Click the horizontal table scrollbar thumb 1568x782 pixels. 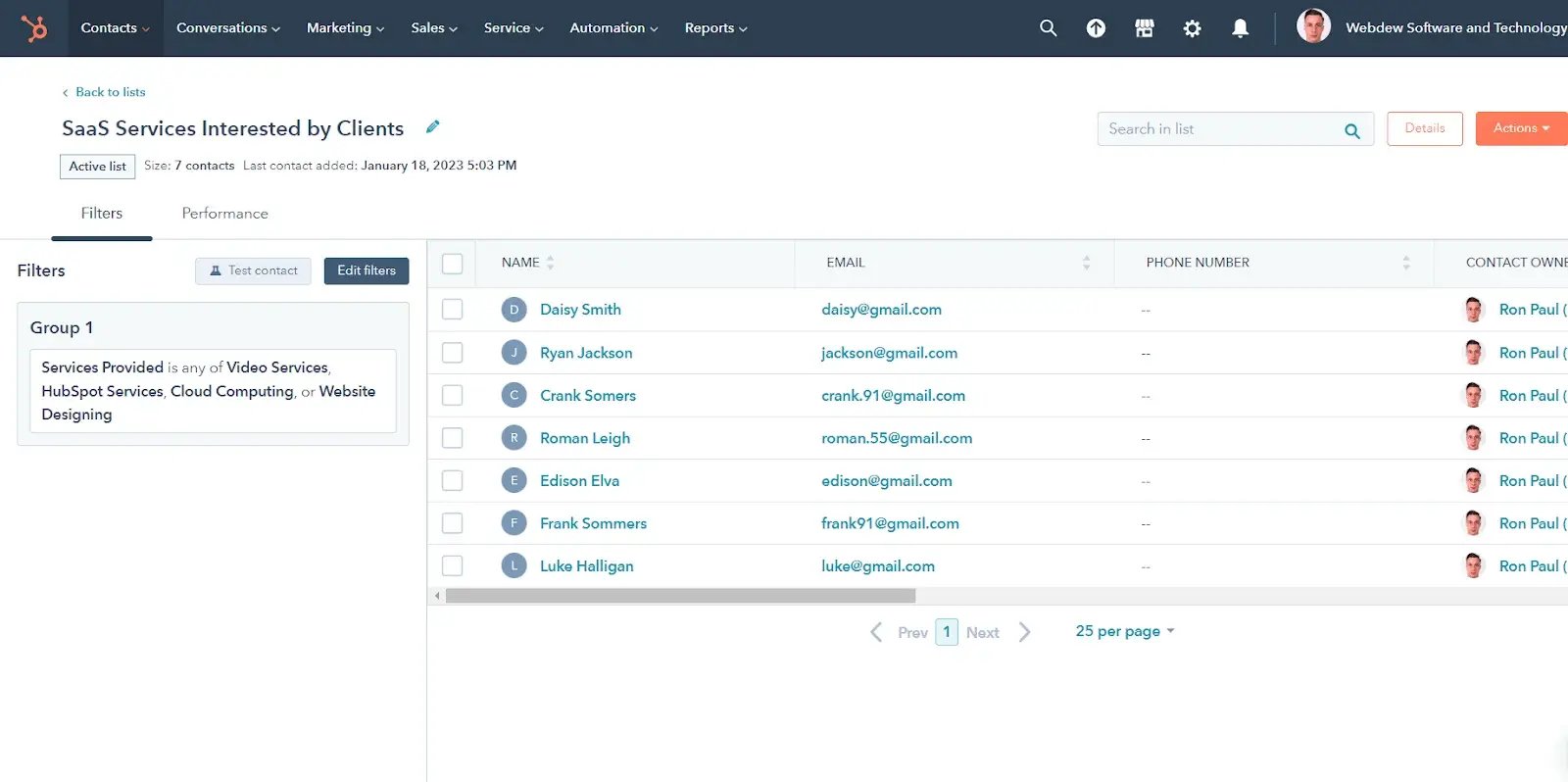pyautogui.click(x=680, y=596)
